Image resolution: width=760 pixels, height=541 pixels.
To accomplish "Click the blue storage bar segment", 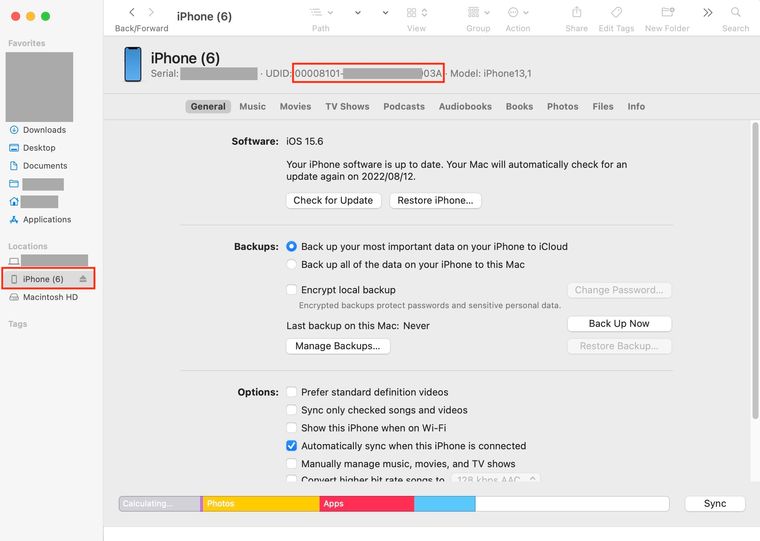I will (445, 504).
